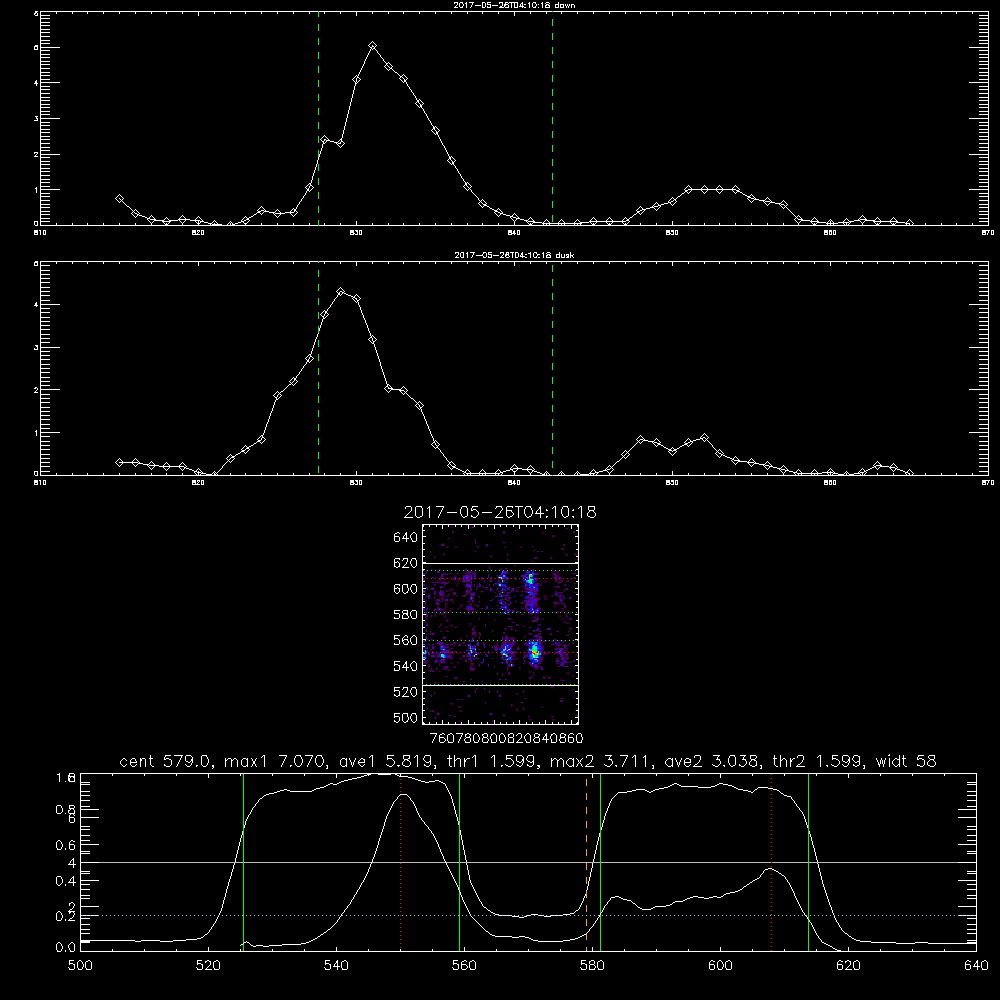Screen dimensions: 1000x1000
Task: Click the 2017-05-26T04:10:18 title above the image
Action: (x=500, y=512)
